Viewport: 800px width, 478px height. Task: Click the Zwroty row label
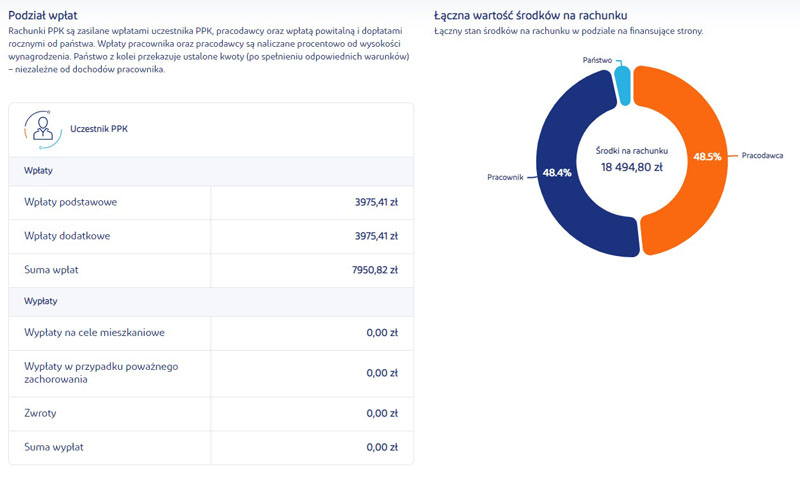point(39,413)
